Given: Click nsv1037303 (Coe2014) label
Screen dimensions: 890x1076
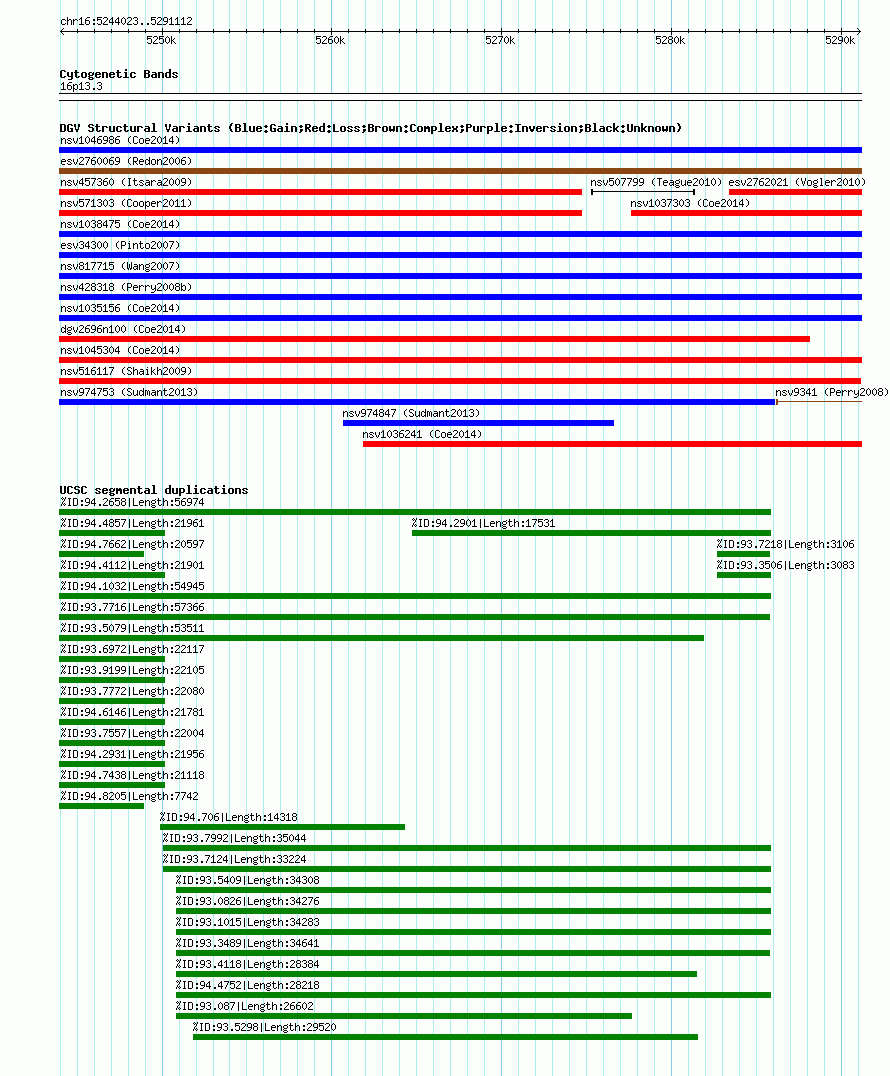Looking at the screenshot, I should click(x=690, y=203).
